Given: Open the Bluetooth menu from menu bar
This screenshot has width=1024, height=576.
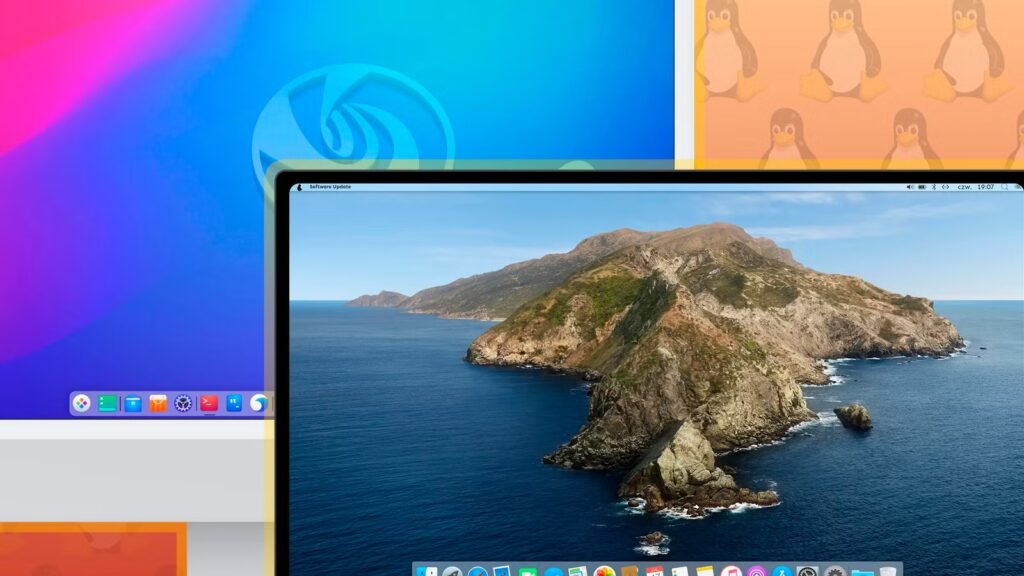Looking at the screenshot, I should pos(934,186).
